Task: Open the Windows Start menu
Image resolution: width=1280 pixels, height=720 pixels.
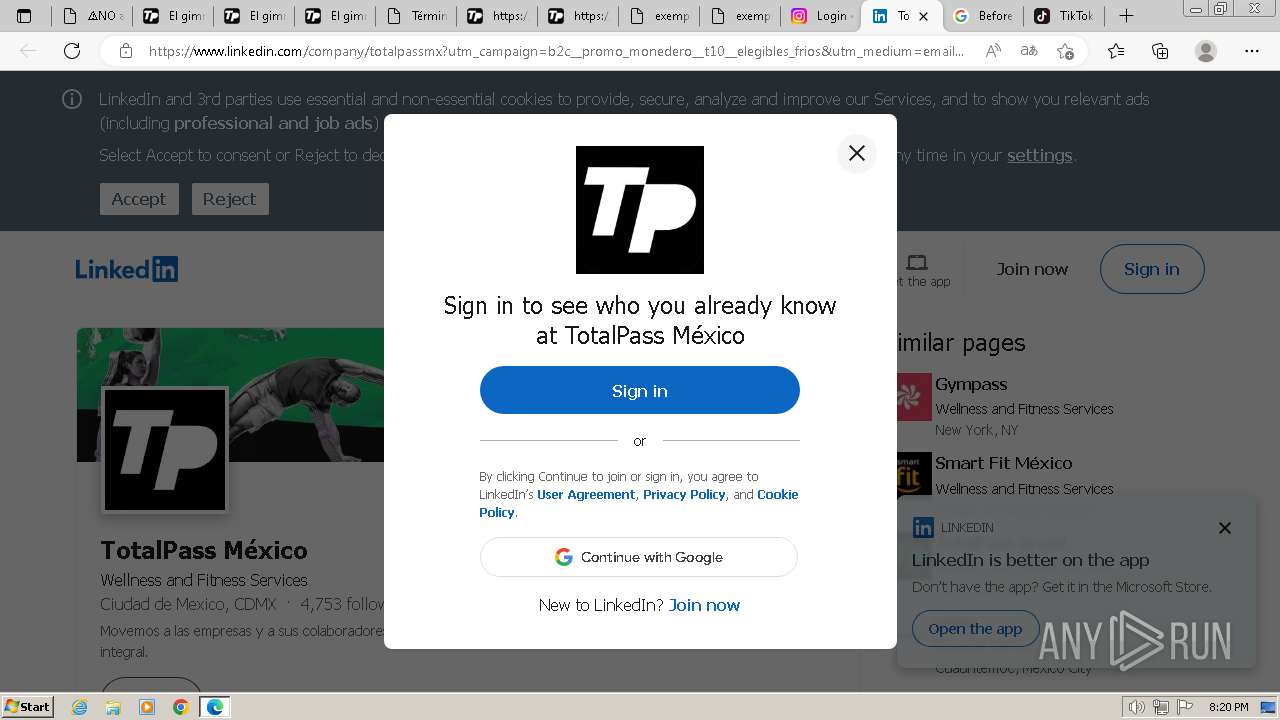Action: [x=27, y=706]
